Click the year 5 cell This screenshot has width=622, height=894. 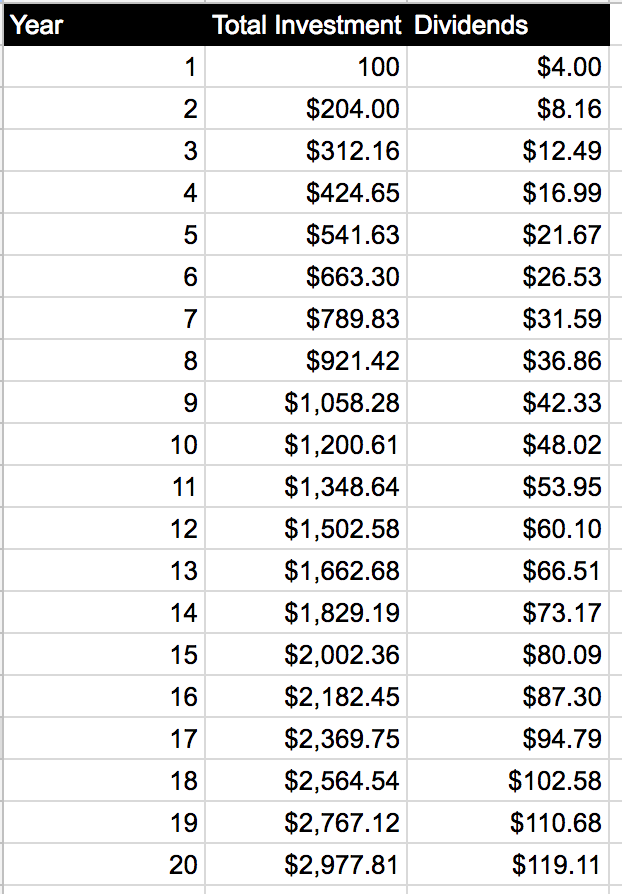click(104, 234)
